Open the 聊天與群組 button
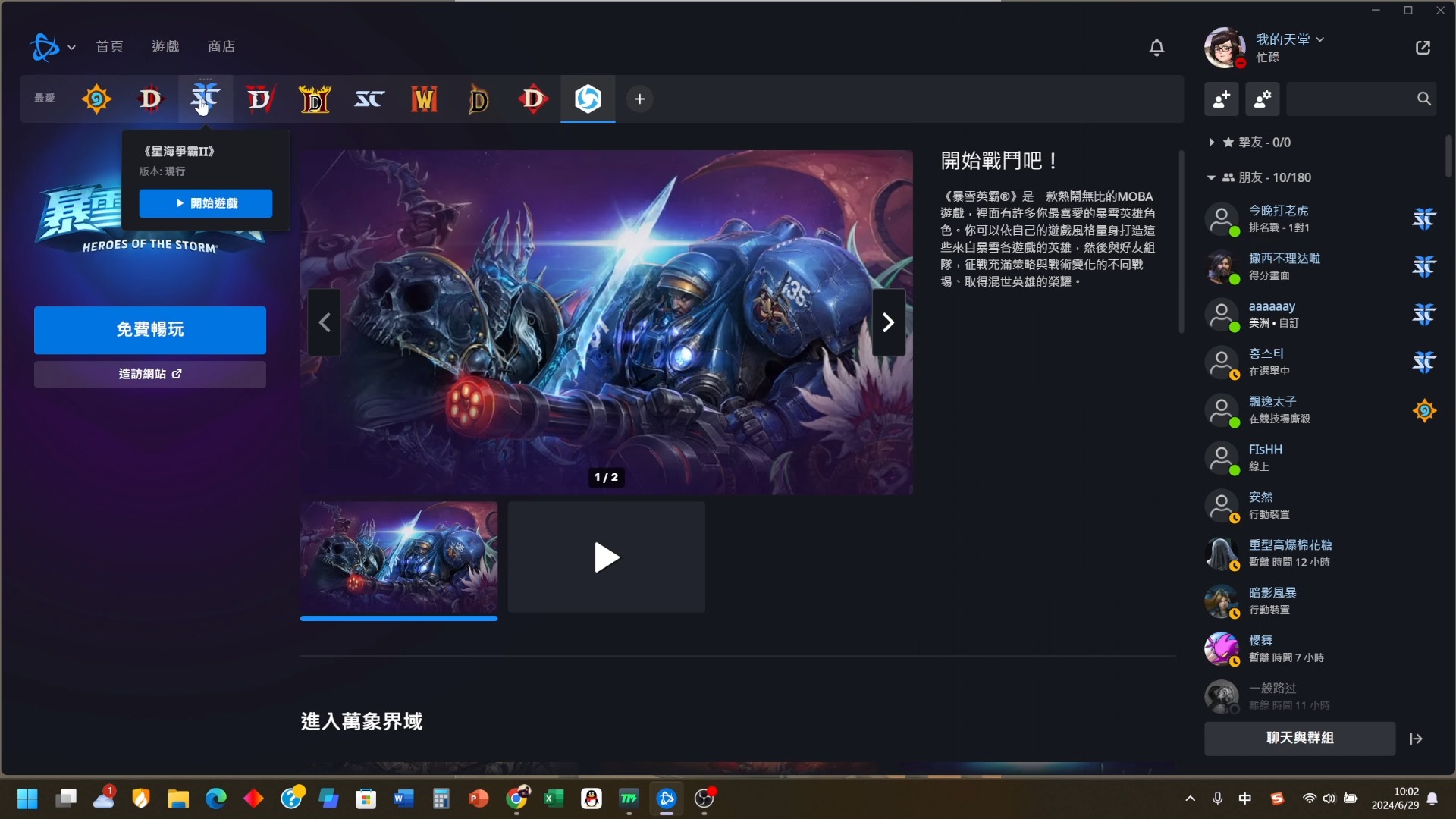Screen dimensions: 1456x819 [x=1300, y=739]
